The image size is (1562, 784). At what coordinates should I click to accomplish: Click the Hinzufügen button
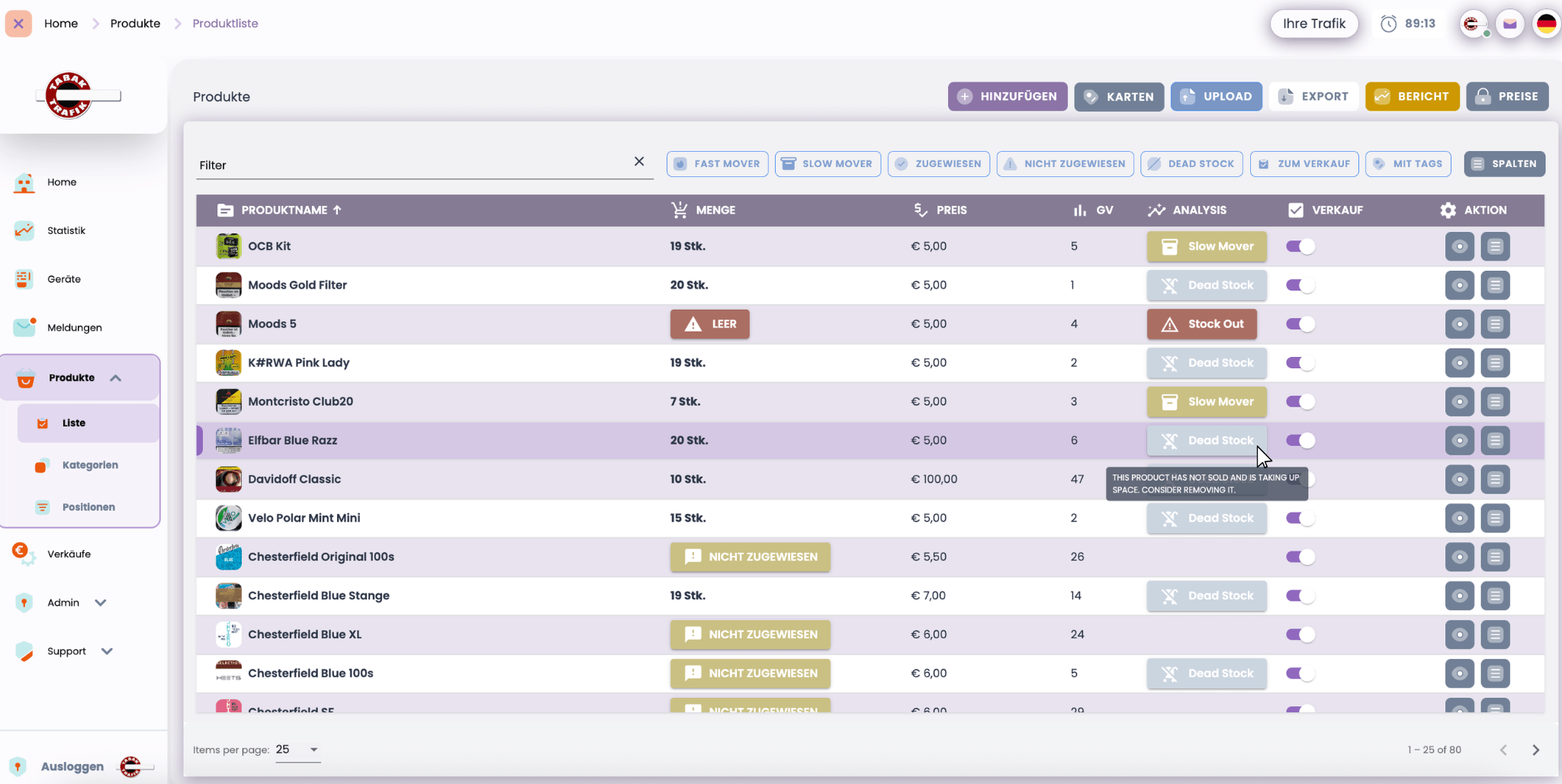pos(1007,97)
